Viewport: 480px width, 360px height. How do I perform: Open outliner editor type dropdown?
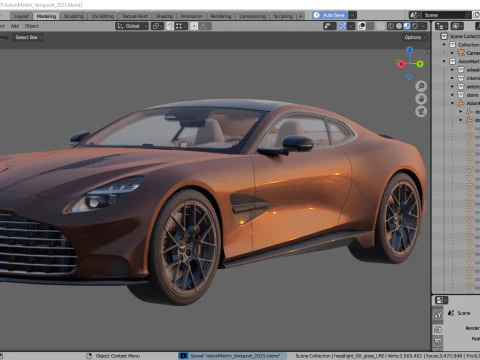click(442, 26)
